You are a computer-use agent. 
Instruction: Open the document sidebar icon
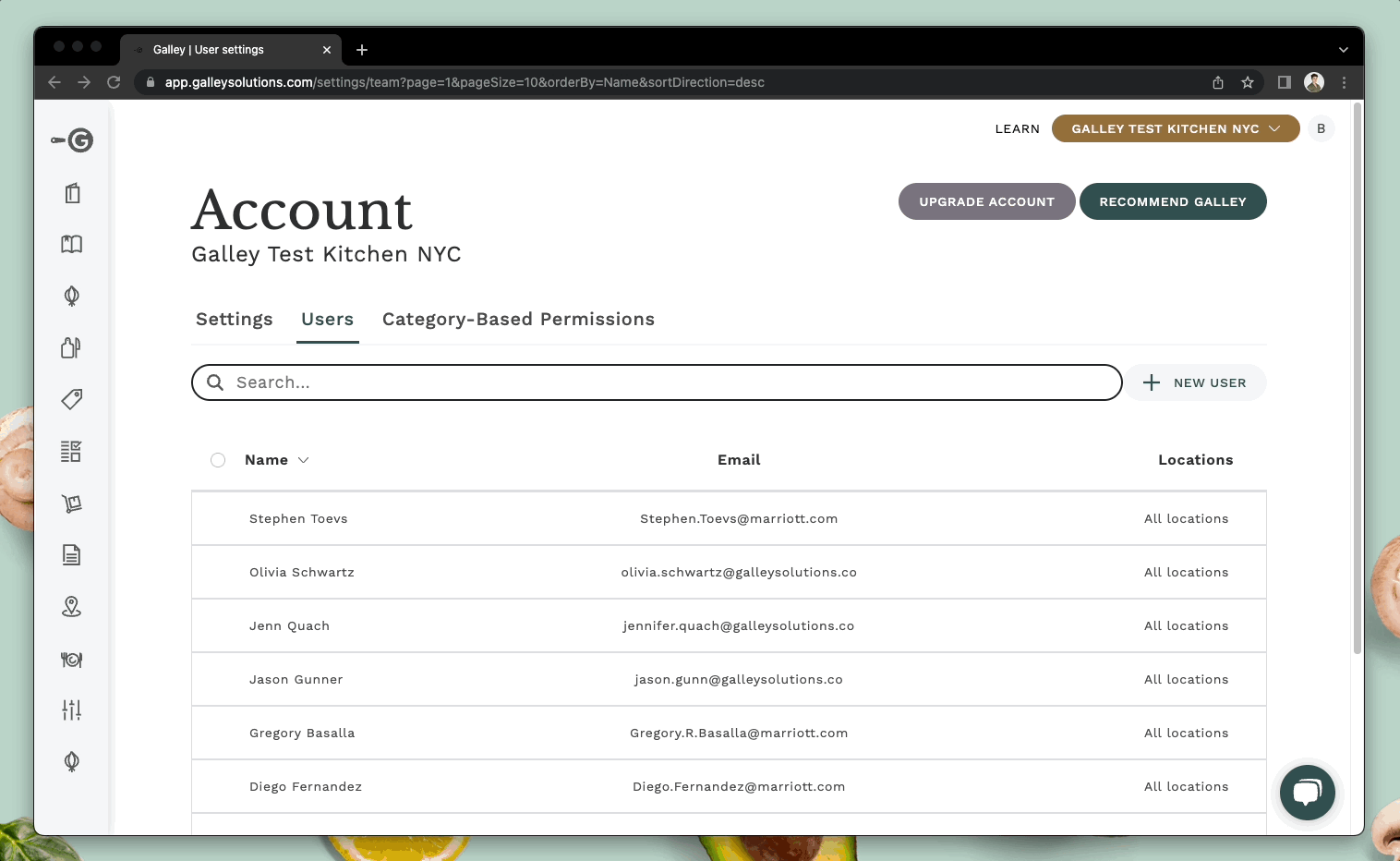click(x=72, y=555)
